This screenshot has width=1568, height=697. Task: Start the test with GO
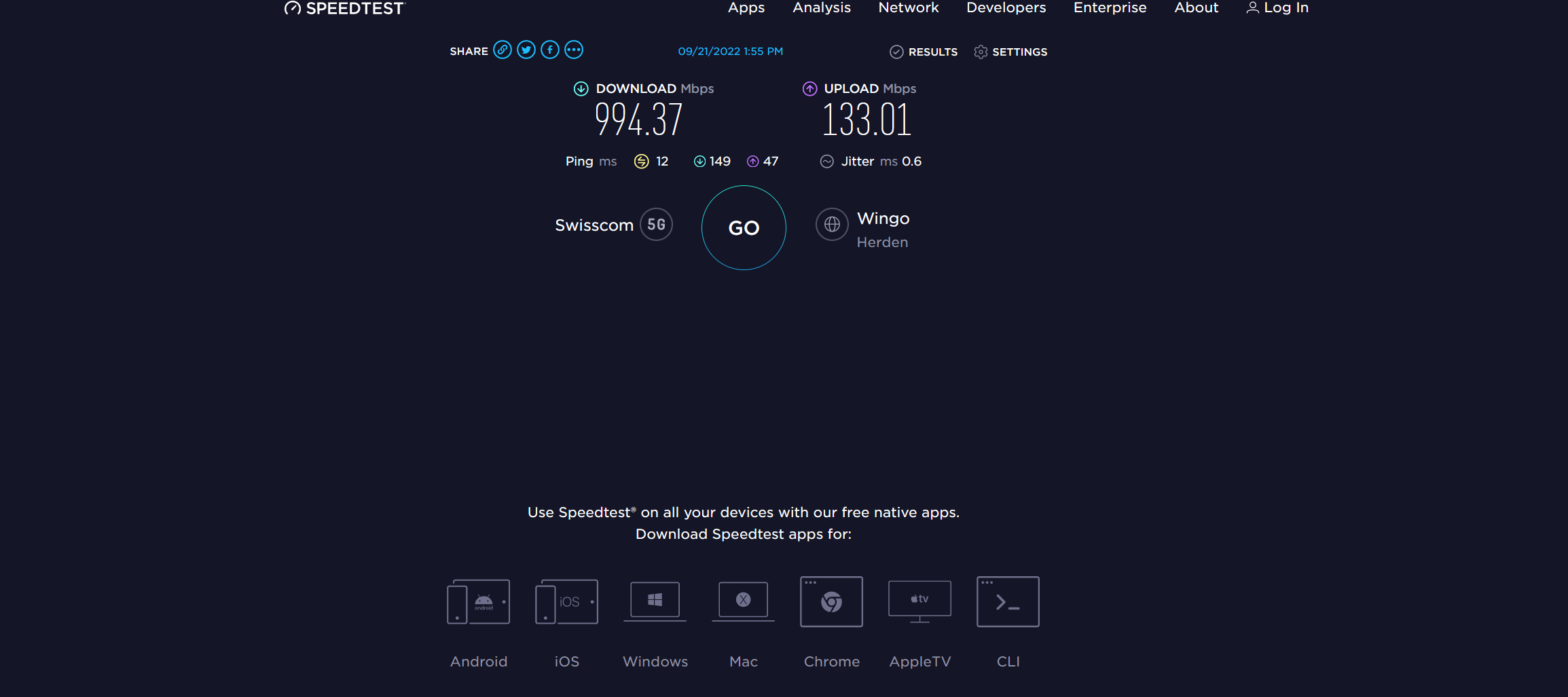(744, 228)
